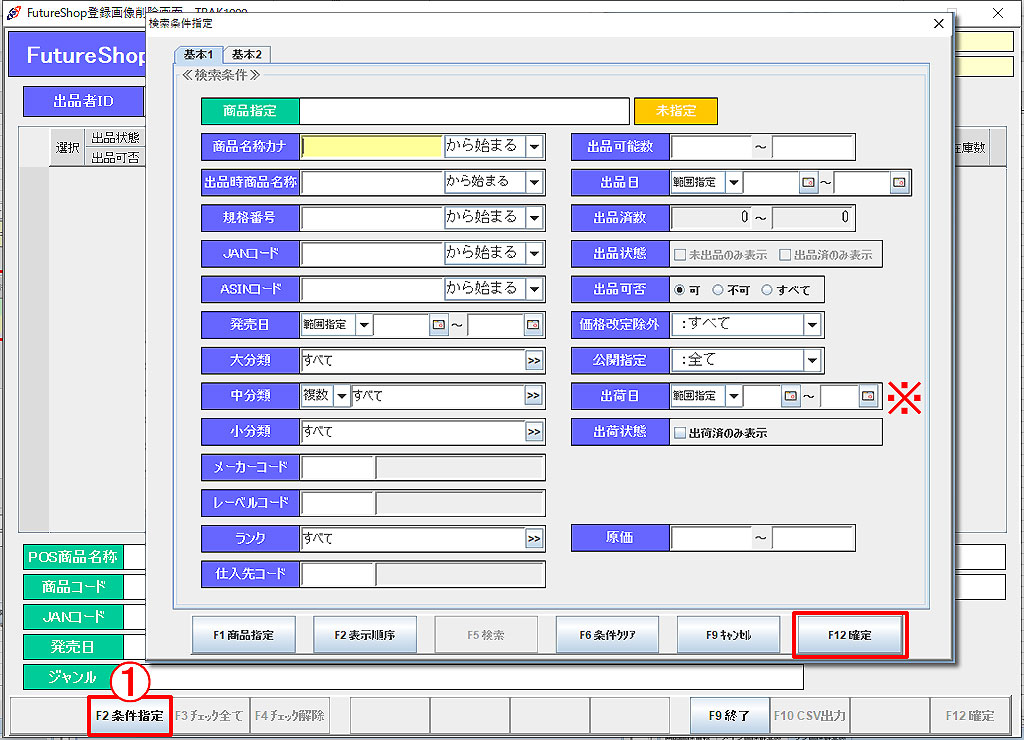Select the 基本1 tab
This screenshot has width=1024, height=740.
[198, 54]
